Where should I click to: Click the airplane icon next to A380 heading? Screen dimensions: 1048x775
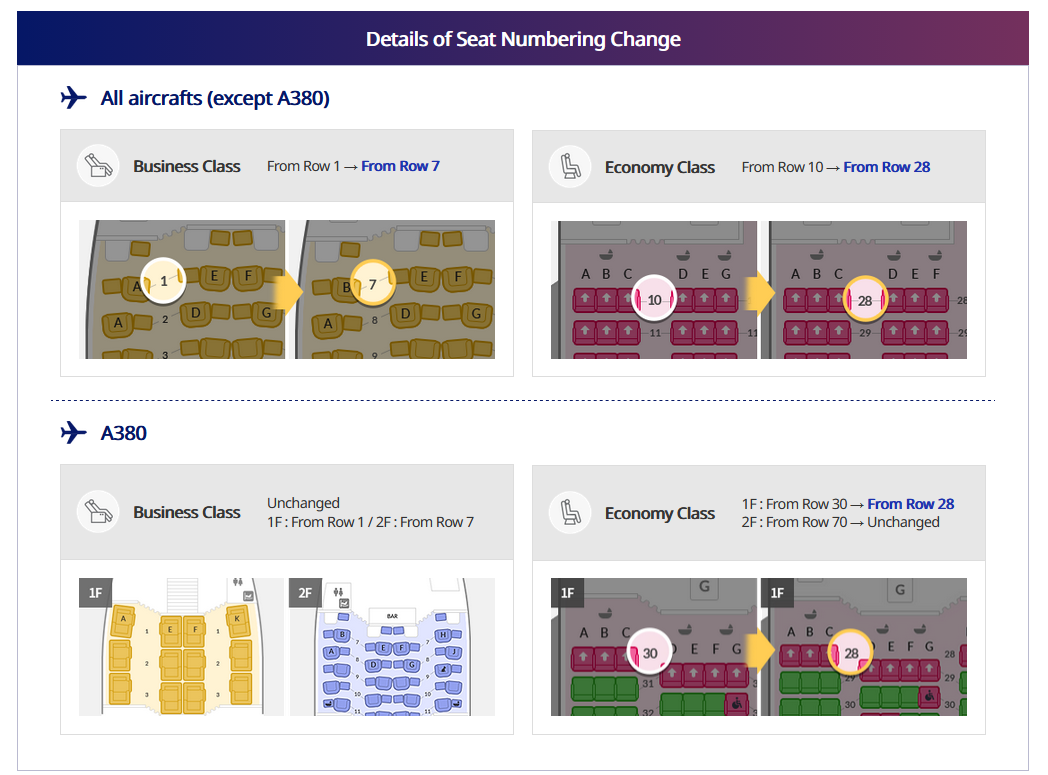[74, 433]
